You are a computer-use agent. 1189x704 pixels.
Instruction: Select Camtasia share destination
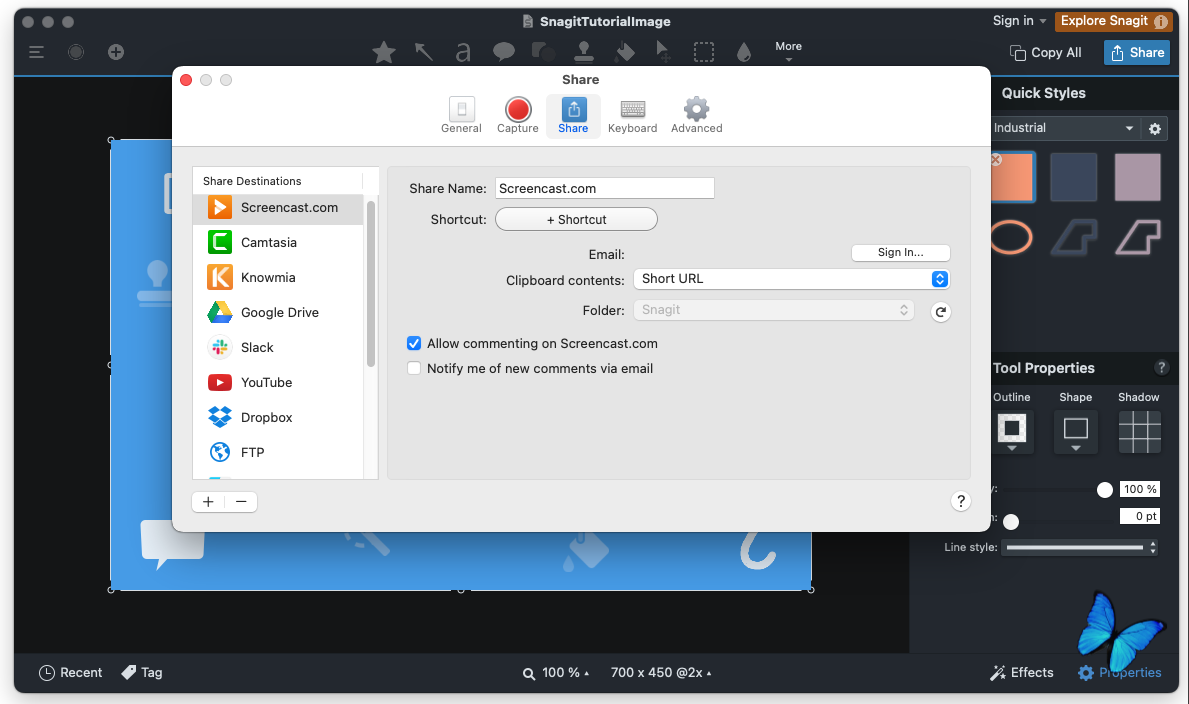tap(278, 243)
